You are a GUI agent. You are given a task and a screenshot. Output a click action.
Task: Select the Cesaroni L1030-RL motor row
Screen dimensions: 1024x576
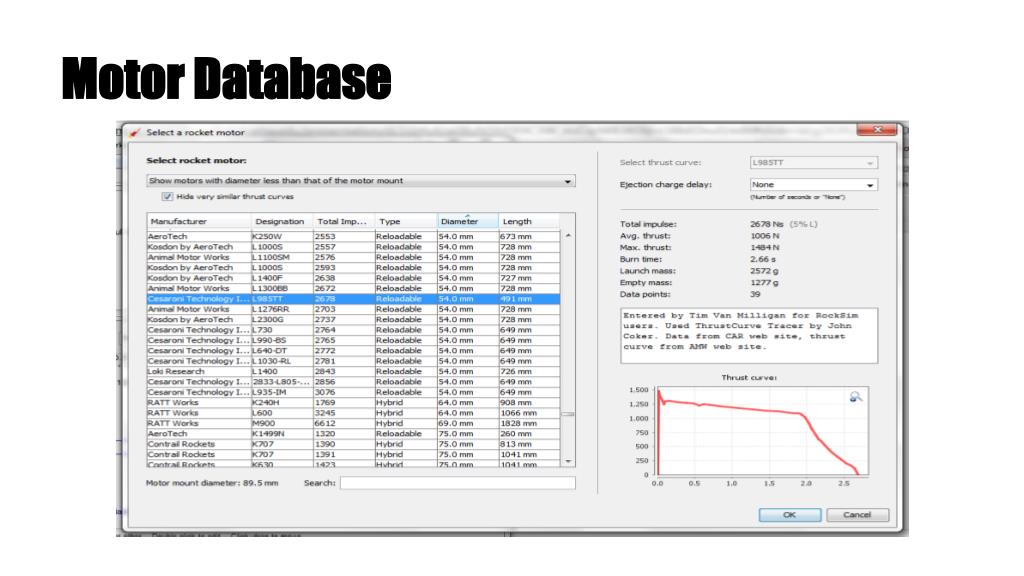point(353,361)
